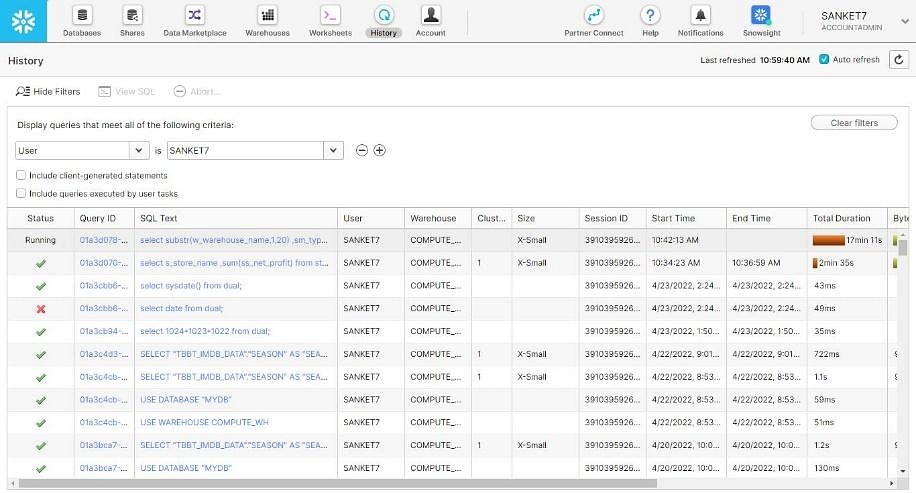
Task: Click the Clear filters button
Action: (x=853, y=123)
